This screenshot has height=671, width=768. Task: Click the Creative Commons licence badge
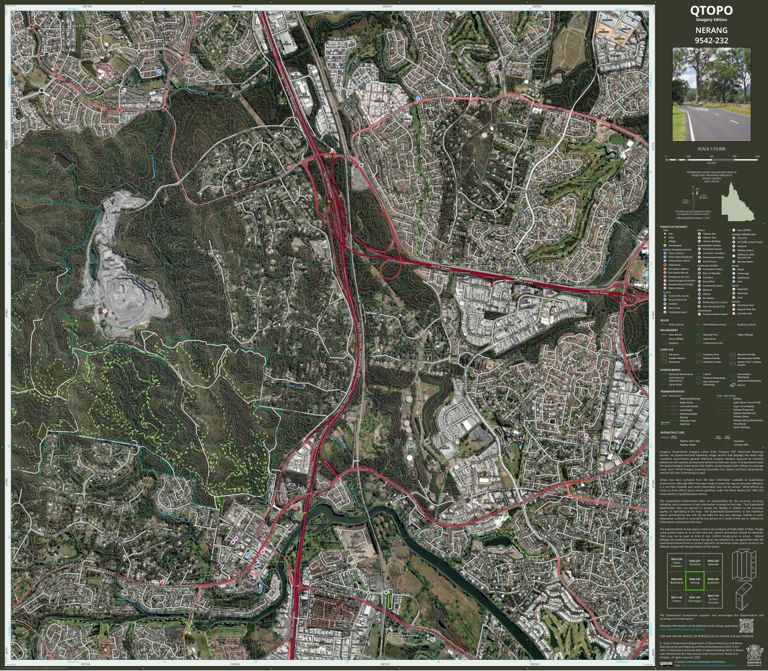[x=666, y=664]
